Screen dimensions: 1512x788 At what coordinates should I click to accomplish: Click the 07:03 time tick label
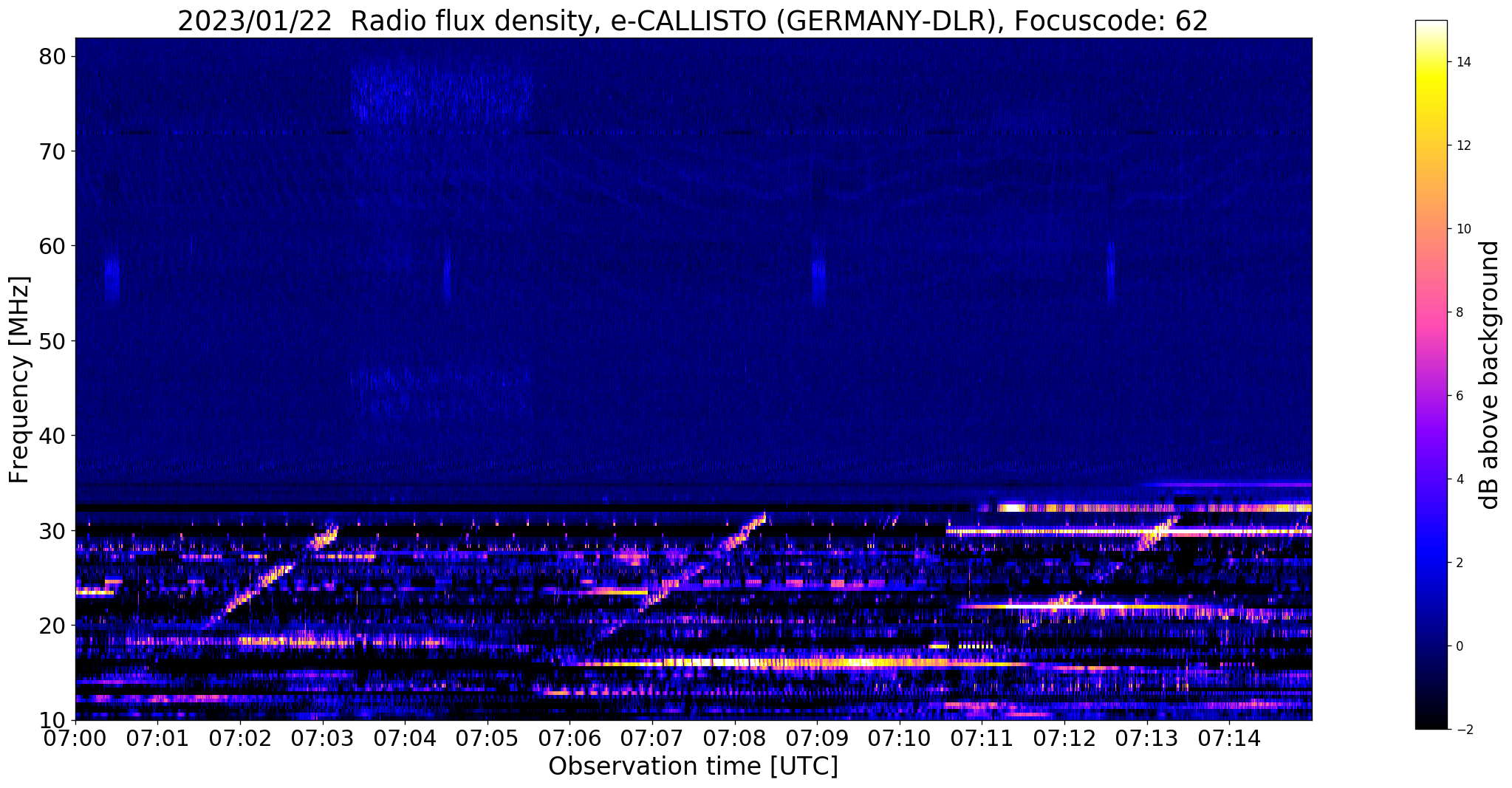[322, 737]
